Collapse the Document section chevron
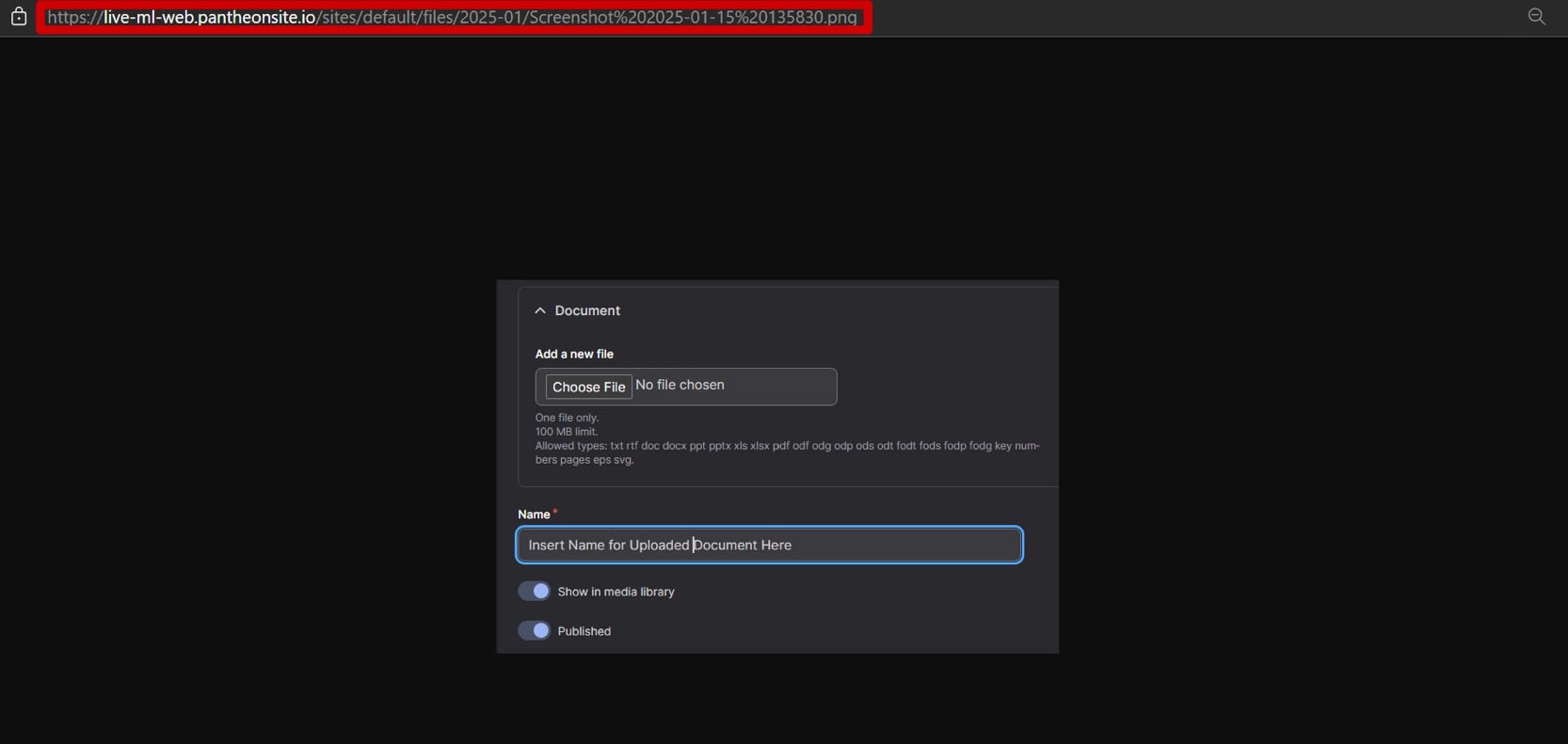Screen dimensions: 1568x744 point(540,310)
